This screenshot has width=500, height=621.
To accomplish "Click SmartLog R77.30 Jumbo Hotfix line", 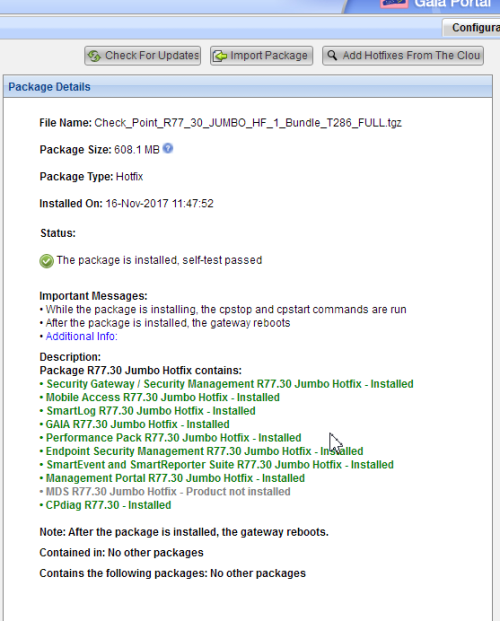I will tap(151, 411).
